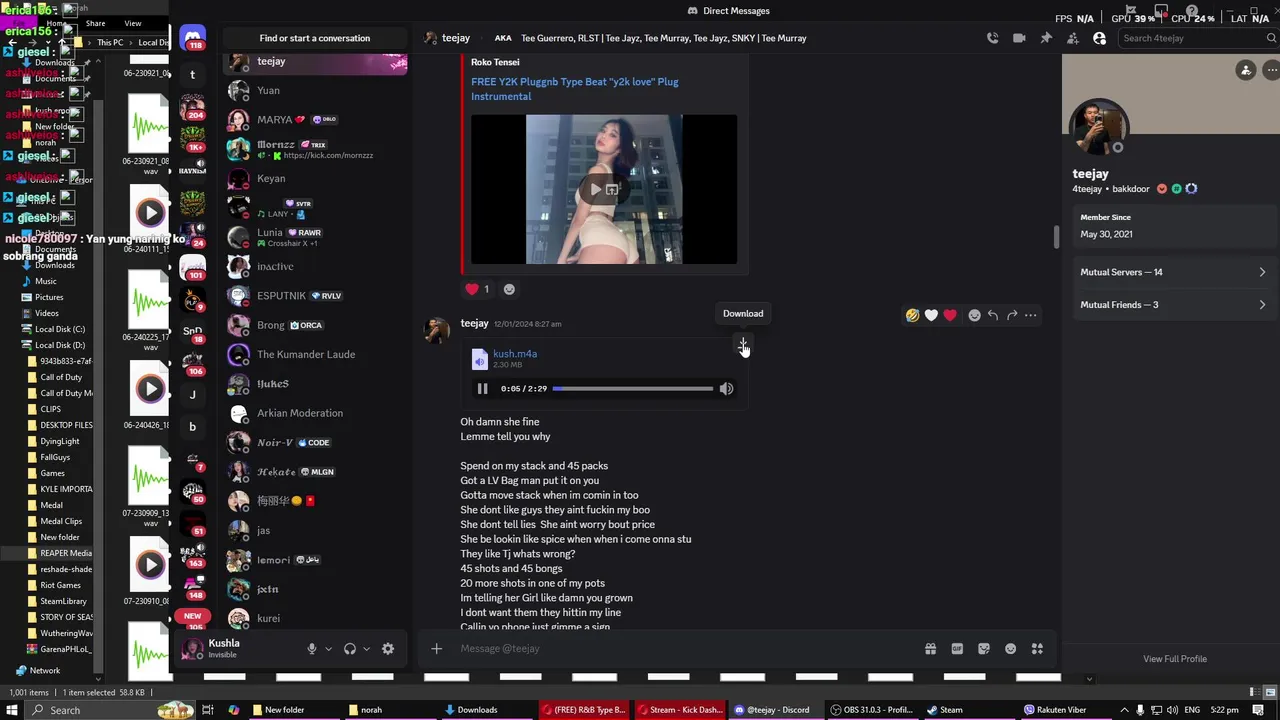Open the Apps launcher in message bar
1280x720 pixels.
coord(1037,649)
